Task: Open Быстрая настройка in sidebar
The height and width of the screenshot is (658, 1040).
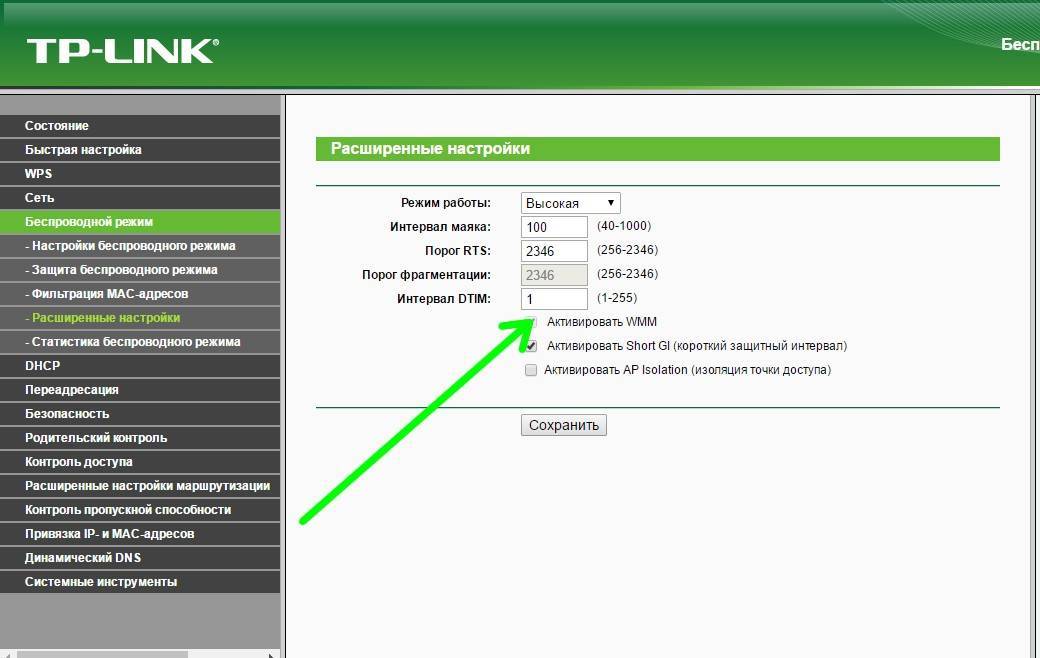Action: point(83,150)
